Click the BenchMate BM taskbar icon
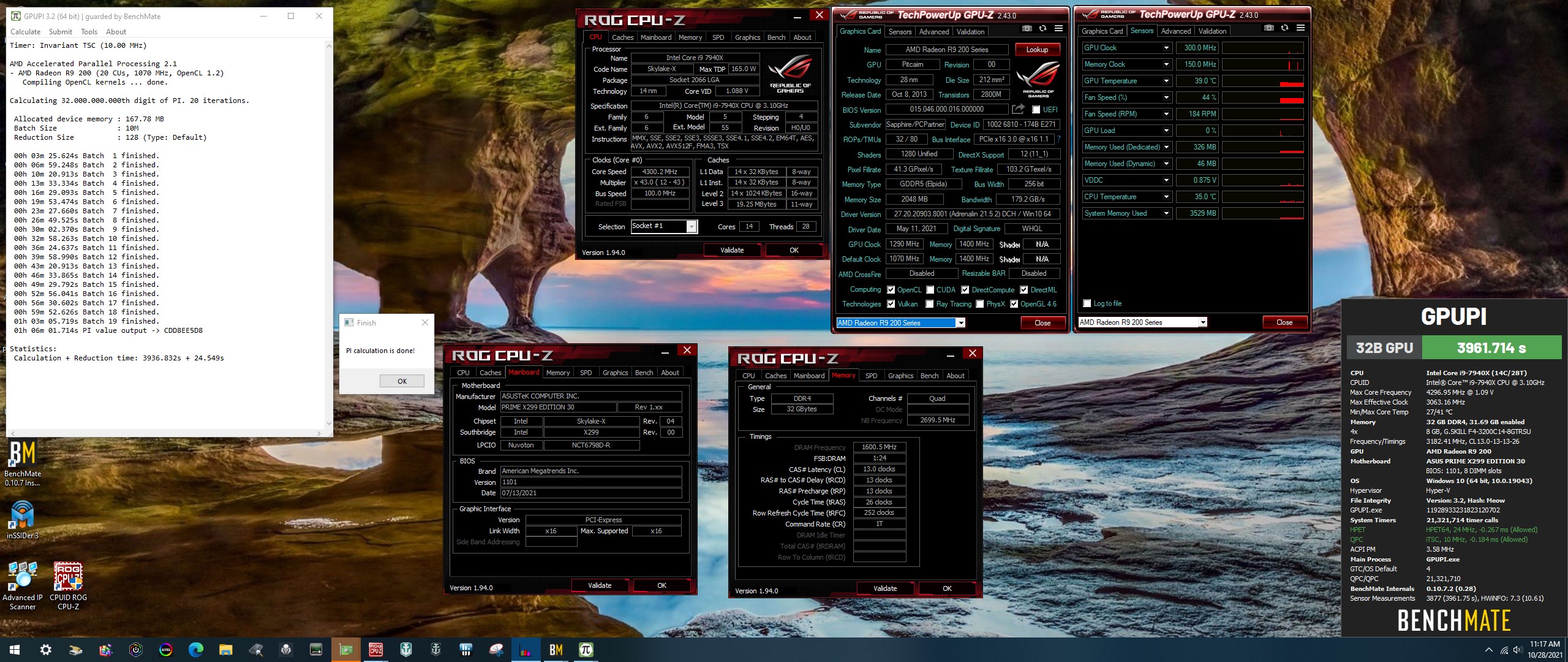This screenshot has height=662, width=1568. pyautogui.click(x=556, y=650)
